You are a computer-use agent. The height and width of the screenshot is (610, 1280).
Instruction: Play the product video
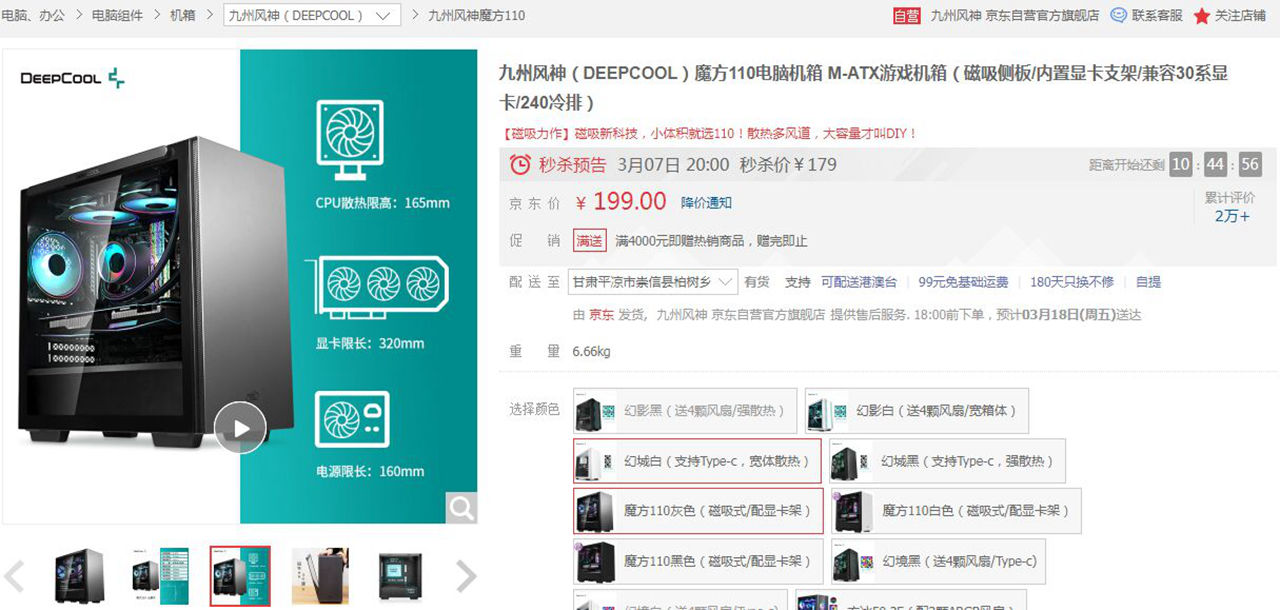tap(240, 427)
